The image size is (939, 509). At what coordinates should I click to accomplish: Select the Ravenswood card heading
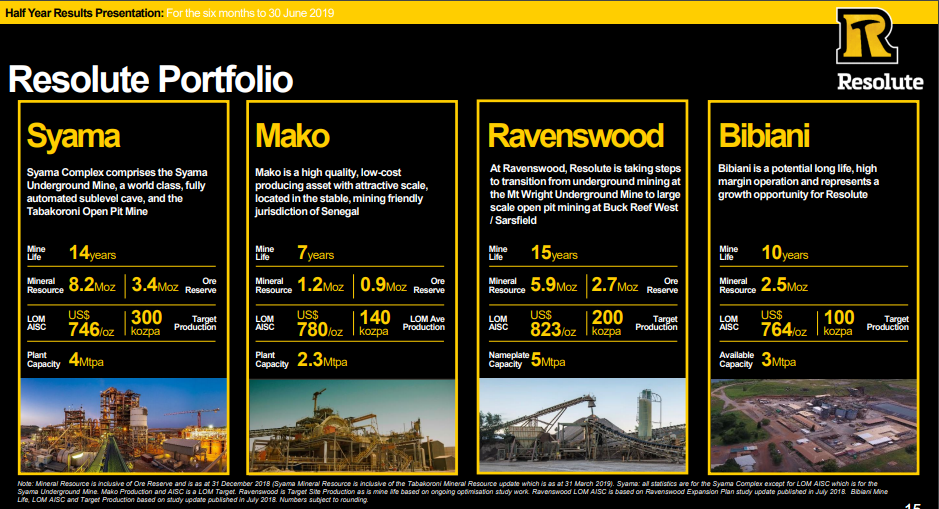tap(575, 135)
